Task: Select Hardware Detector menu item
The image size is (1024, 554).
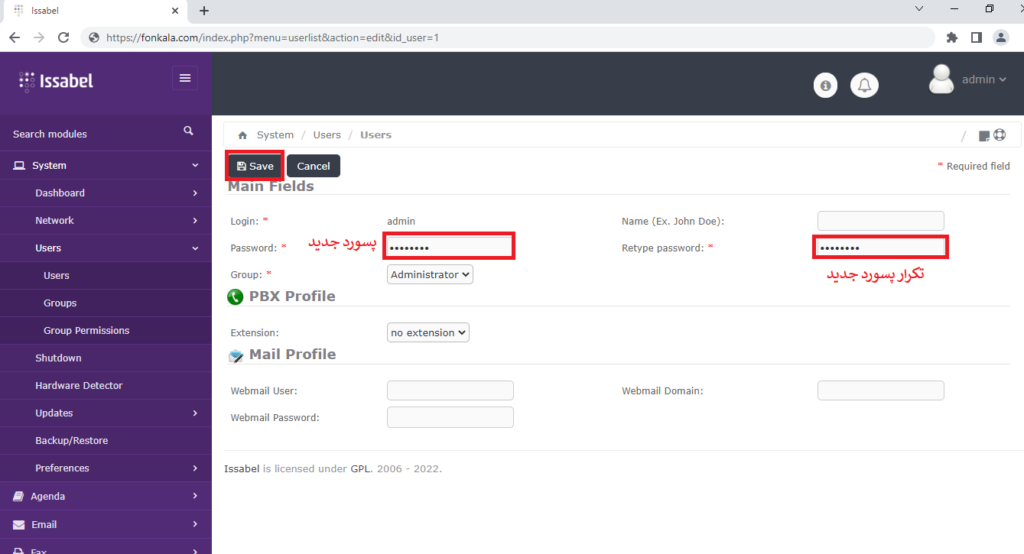Action: (x=79, y=386)
